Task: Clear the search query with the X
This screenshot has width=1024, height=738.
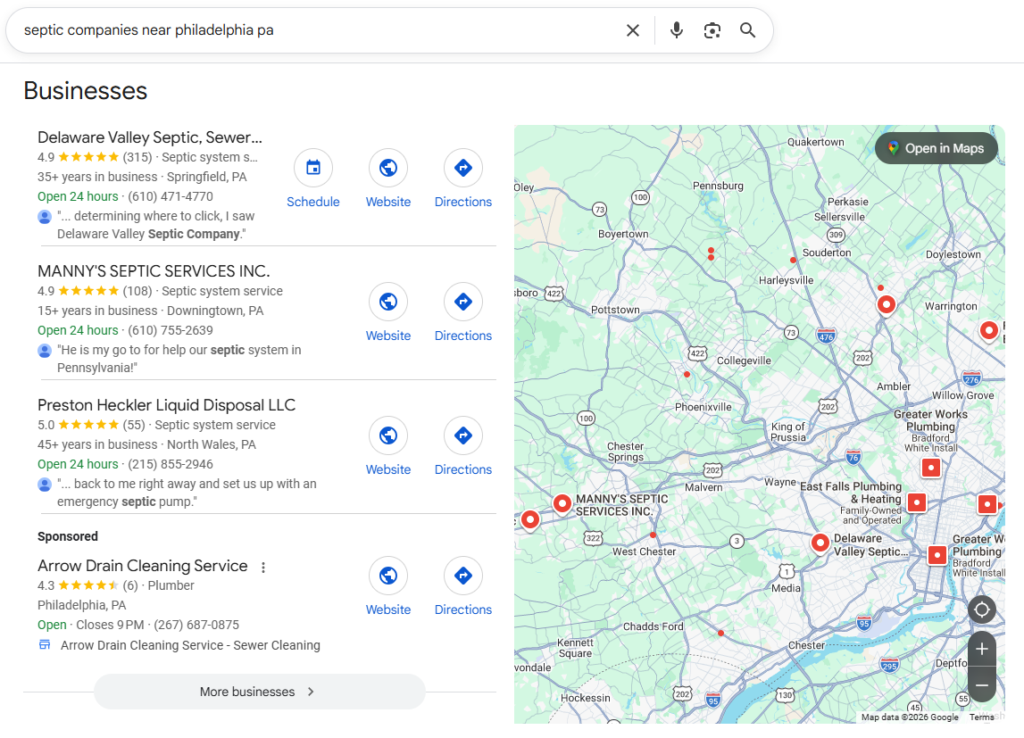Action: pyautogui.click(x=632, y=30)
